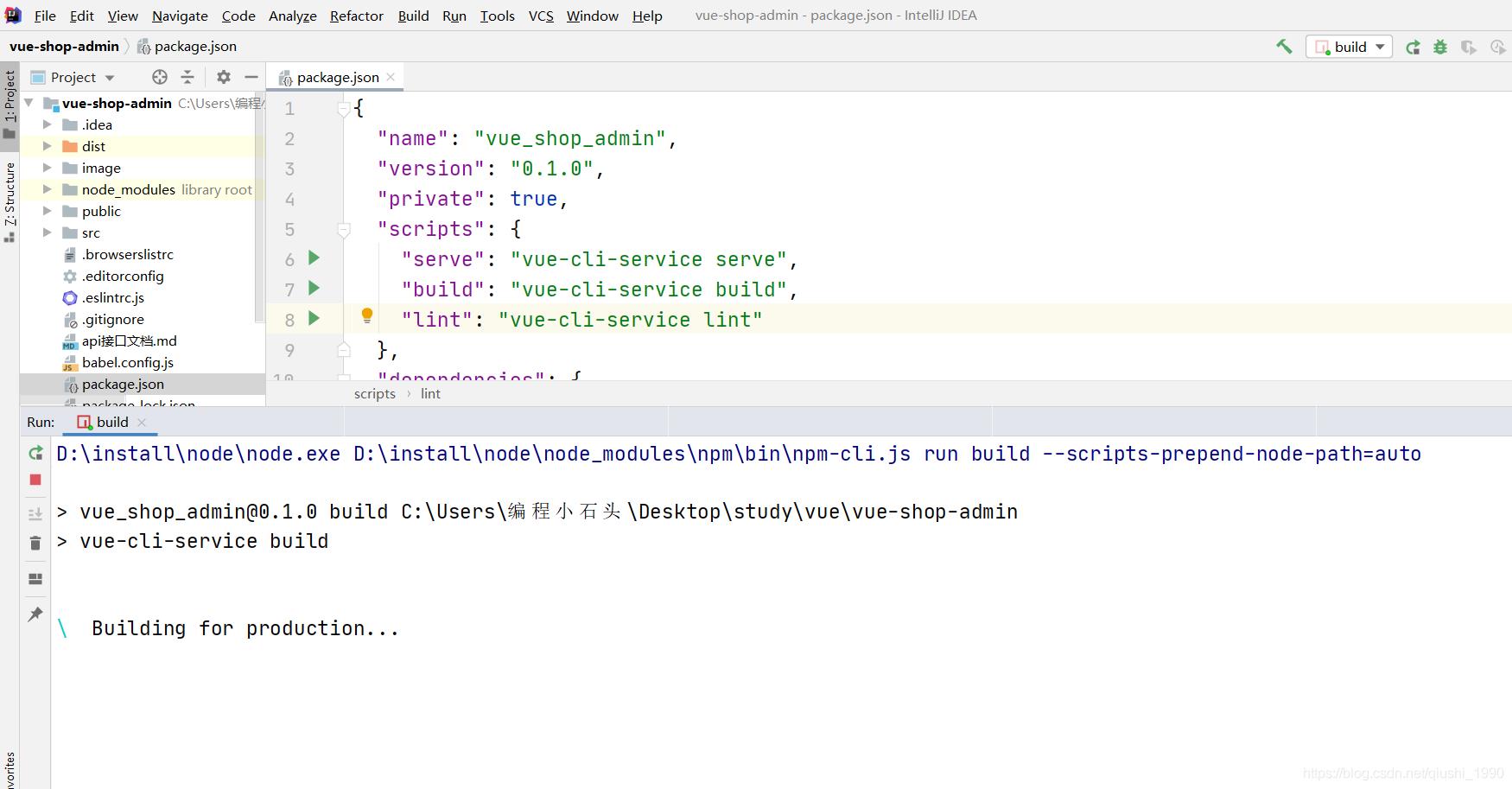Screen dimensions: 1512x789
Task: Open the Window menu
Action: pos(593,16)
